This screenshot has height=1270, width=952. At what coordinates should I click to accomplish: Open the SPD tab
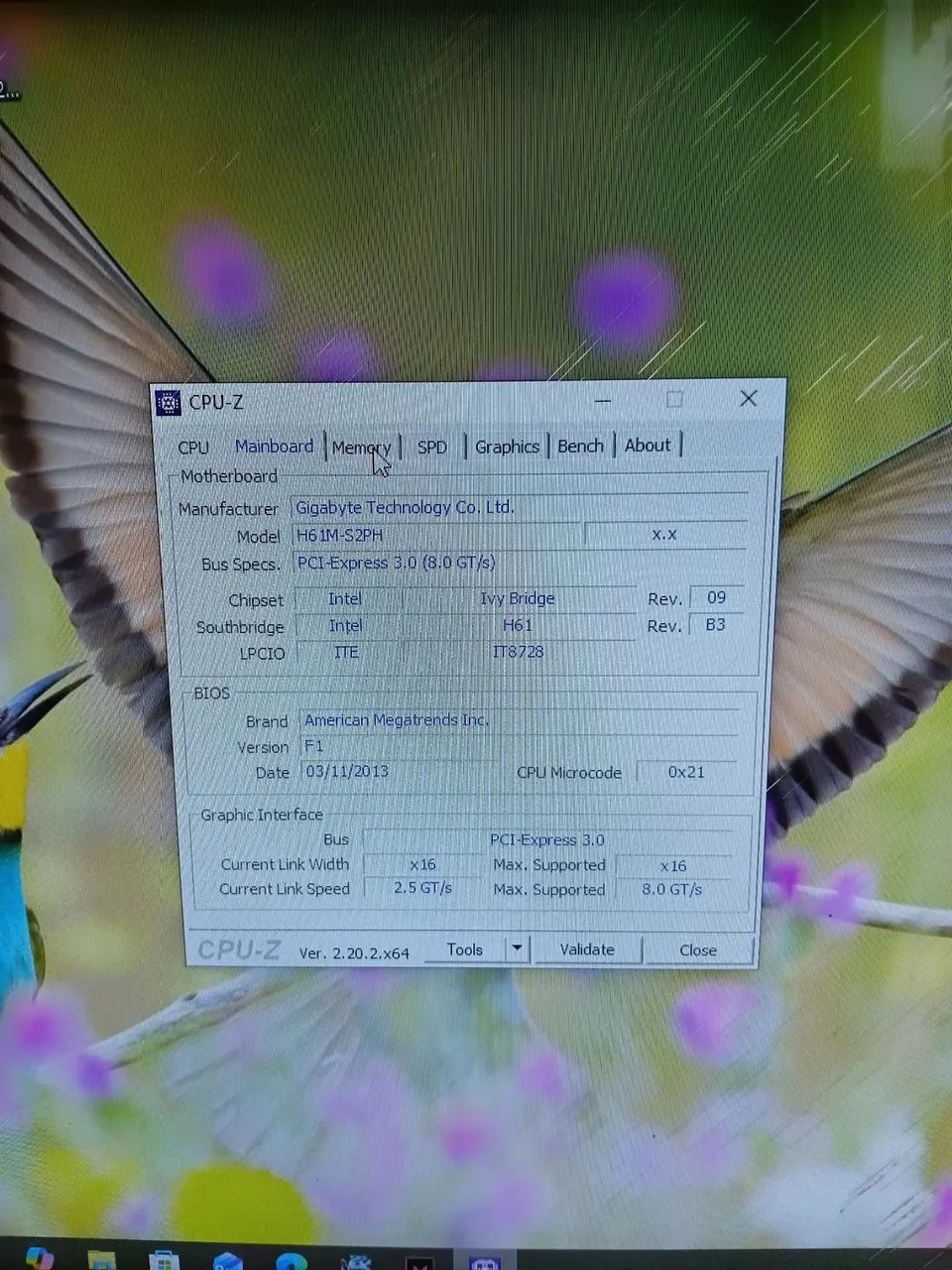click(432, 446)
